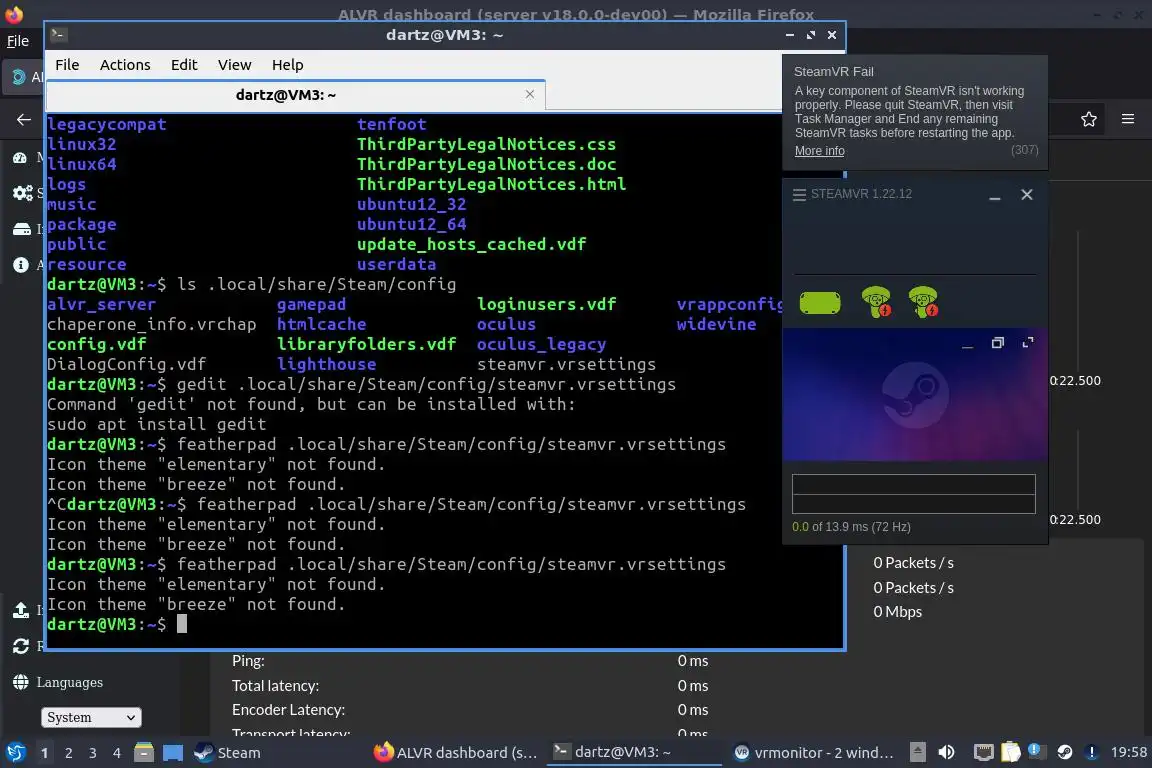The width and height of the screenshot is (1152, 768).
Task: Open the Firefox application hamburger menu
Action: tap(1128, 119)
